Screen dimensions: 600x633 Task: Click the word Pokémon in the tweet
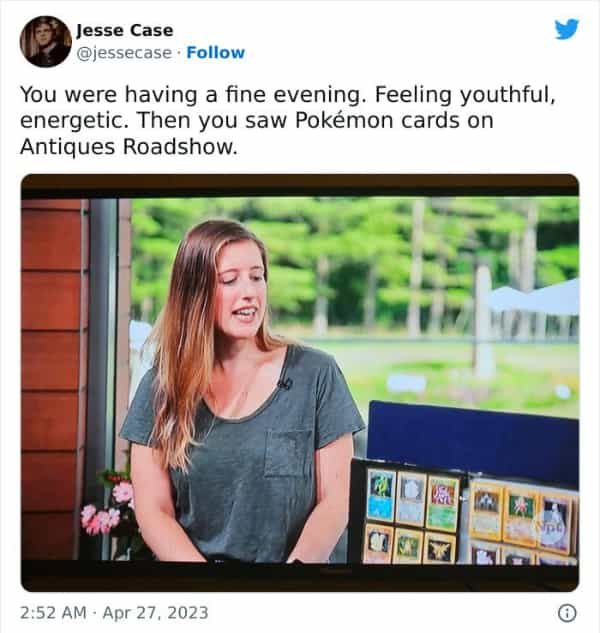click(344, 120)
